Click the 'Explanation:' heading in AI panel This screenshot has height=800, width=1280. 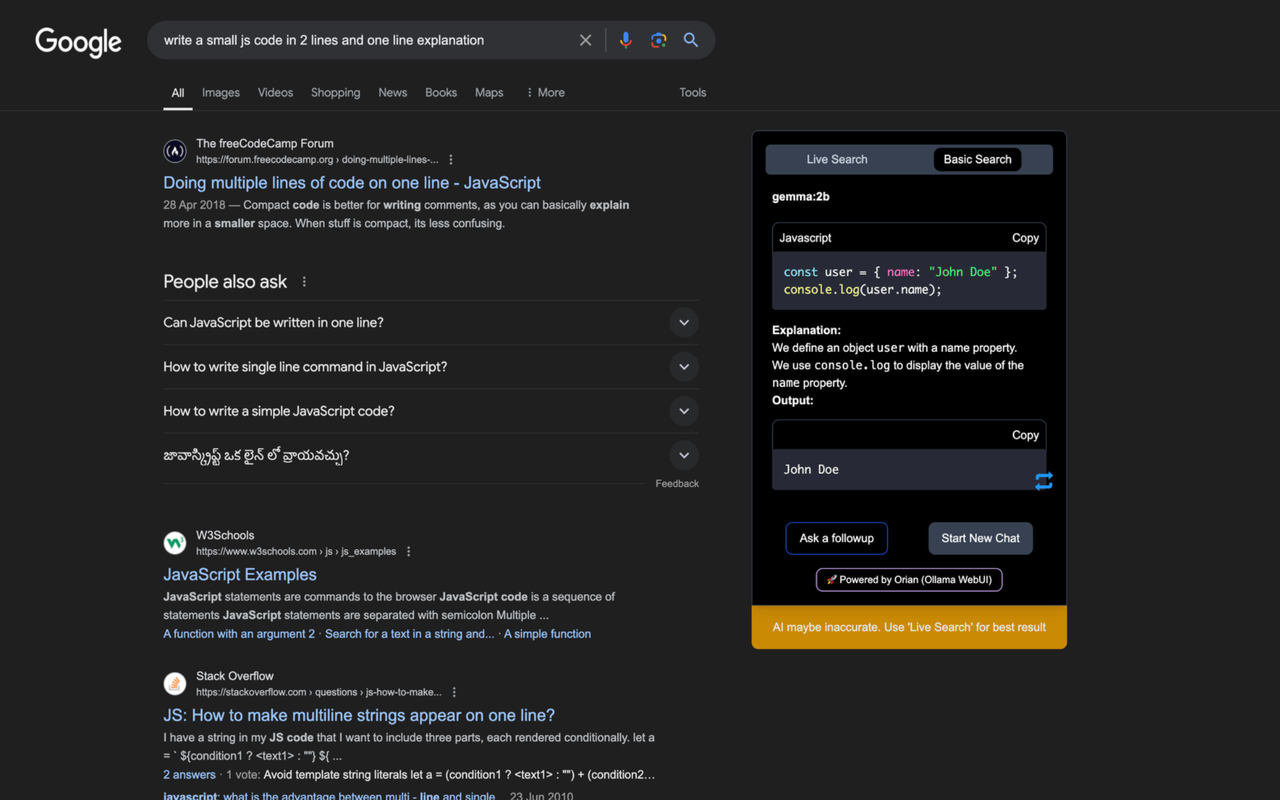806,330
